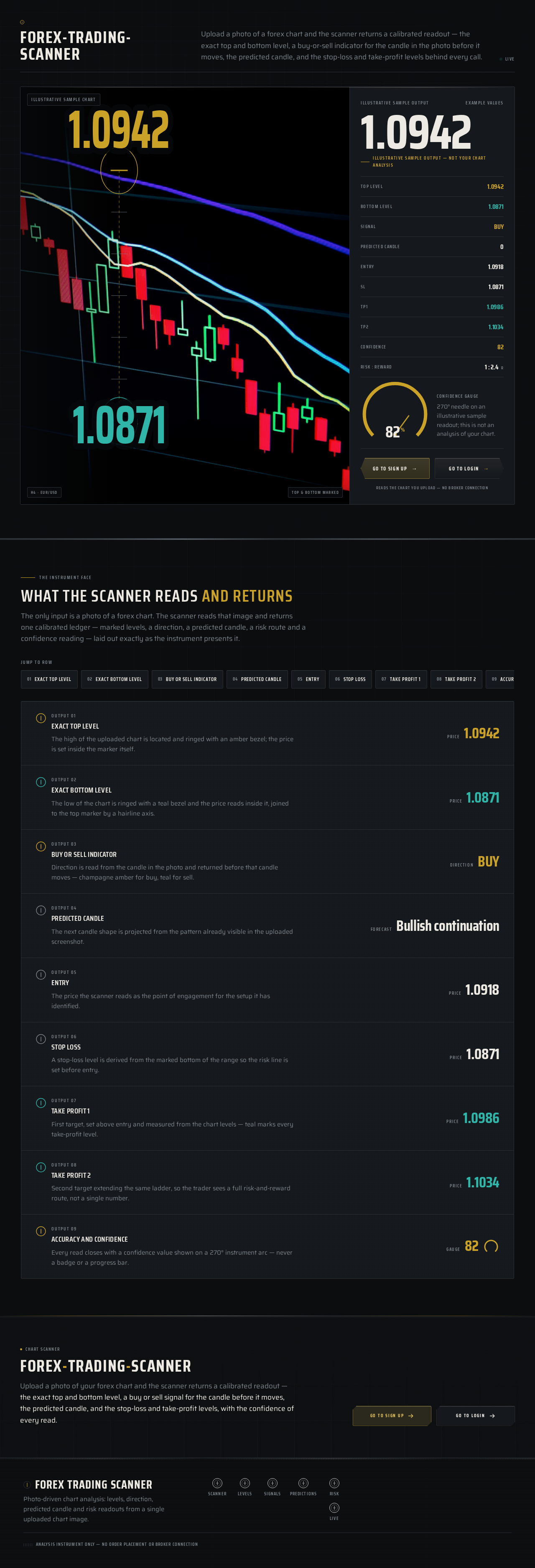Click the 'Bullish continuation' forecast value
The image size is (535, 1568).
pos(447,926)
